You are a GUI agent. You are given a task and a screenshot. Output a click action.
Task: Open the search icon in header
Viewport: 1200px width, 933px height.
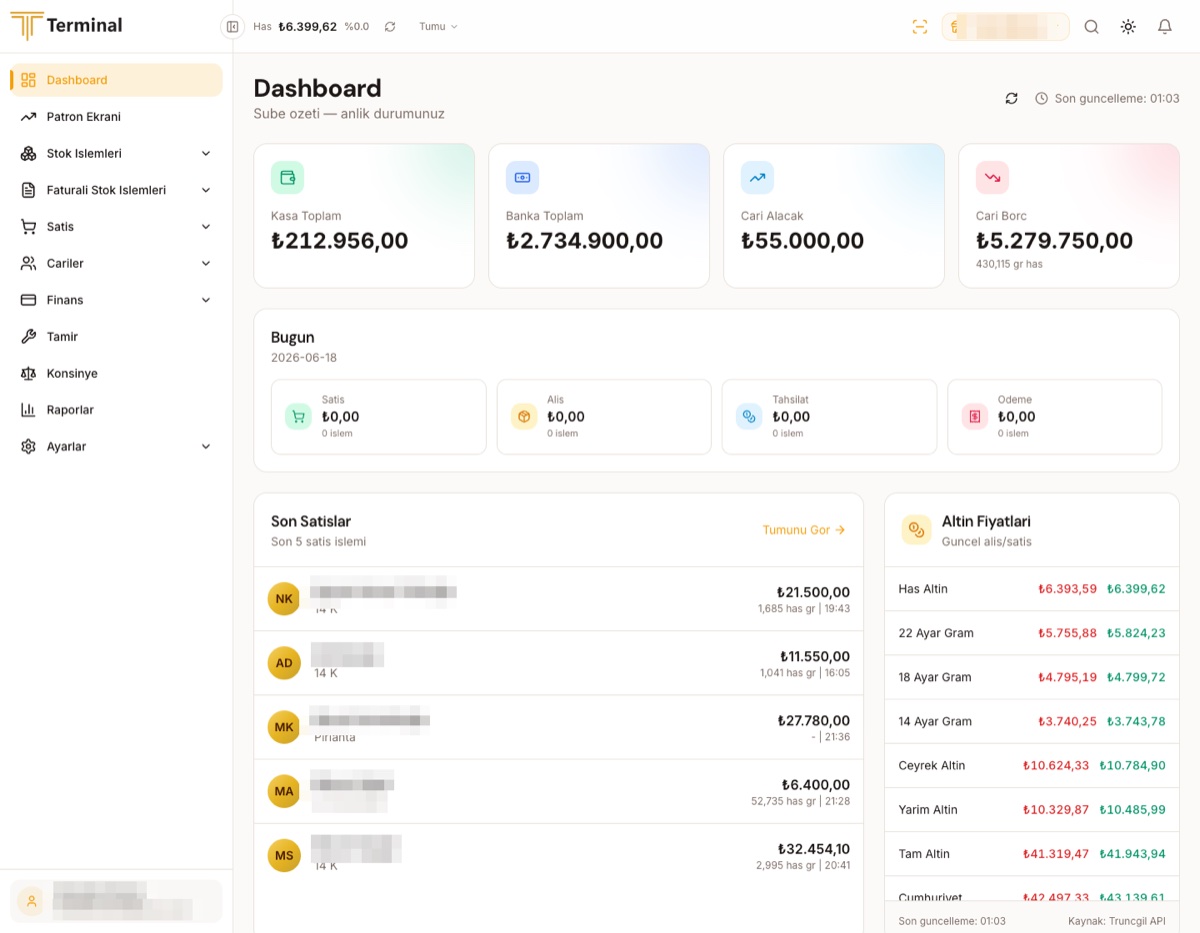1092,27
